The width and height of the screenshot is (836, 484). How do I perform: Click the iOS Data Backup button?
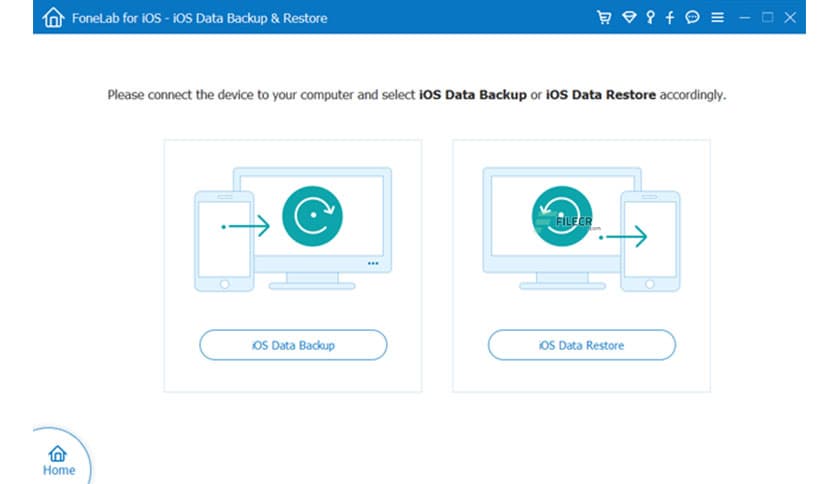coord(293,345)
